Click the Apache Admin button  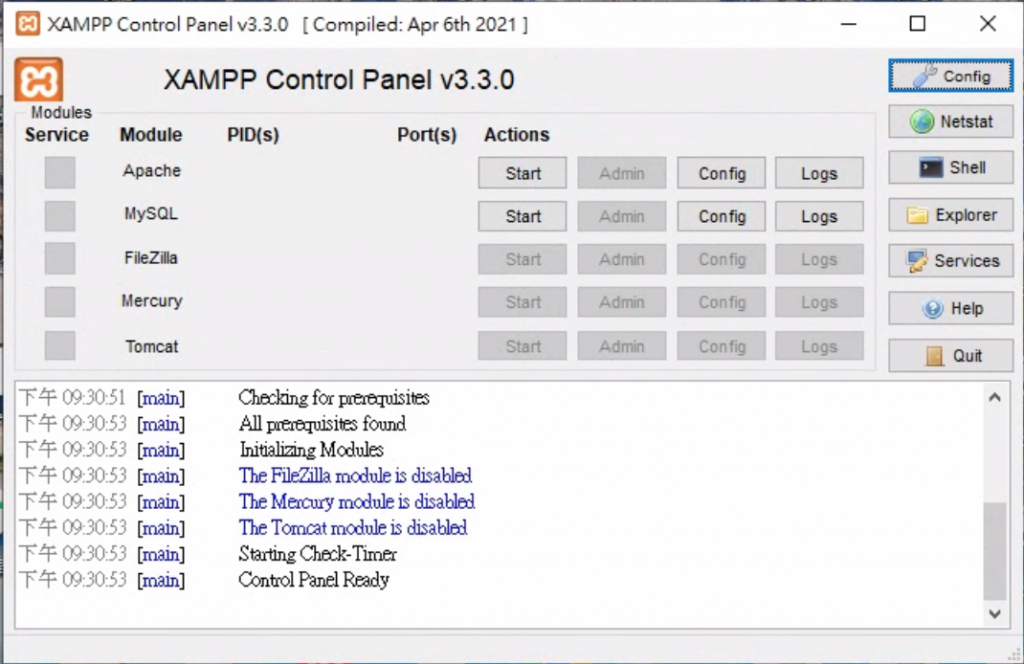pos(622,173)
